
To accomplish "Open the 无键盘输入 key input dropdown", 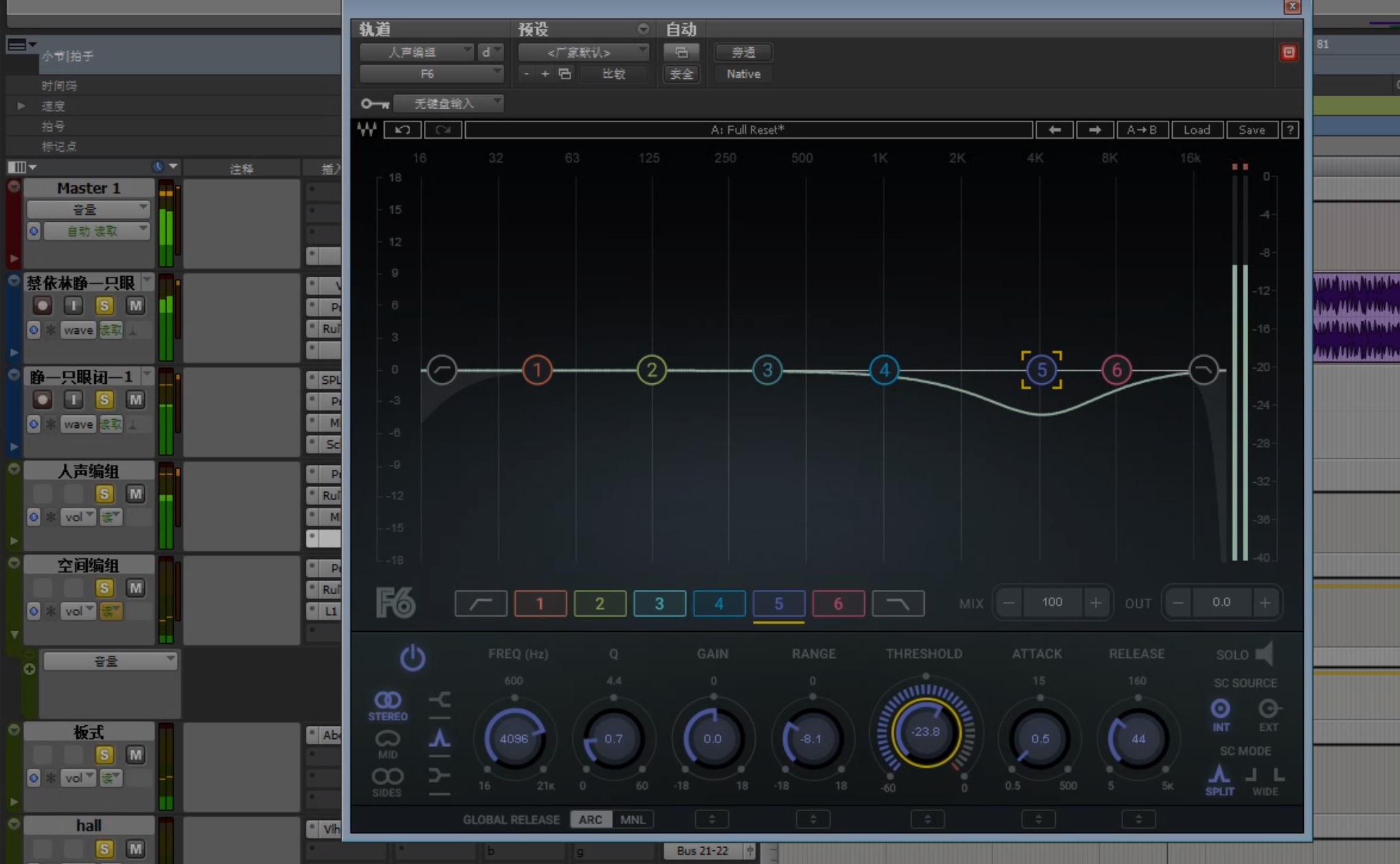I will [449, 104].
